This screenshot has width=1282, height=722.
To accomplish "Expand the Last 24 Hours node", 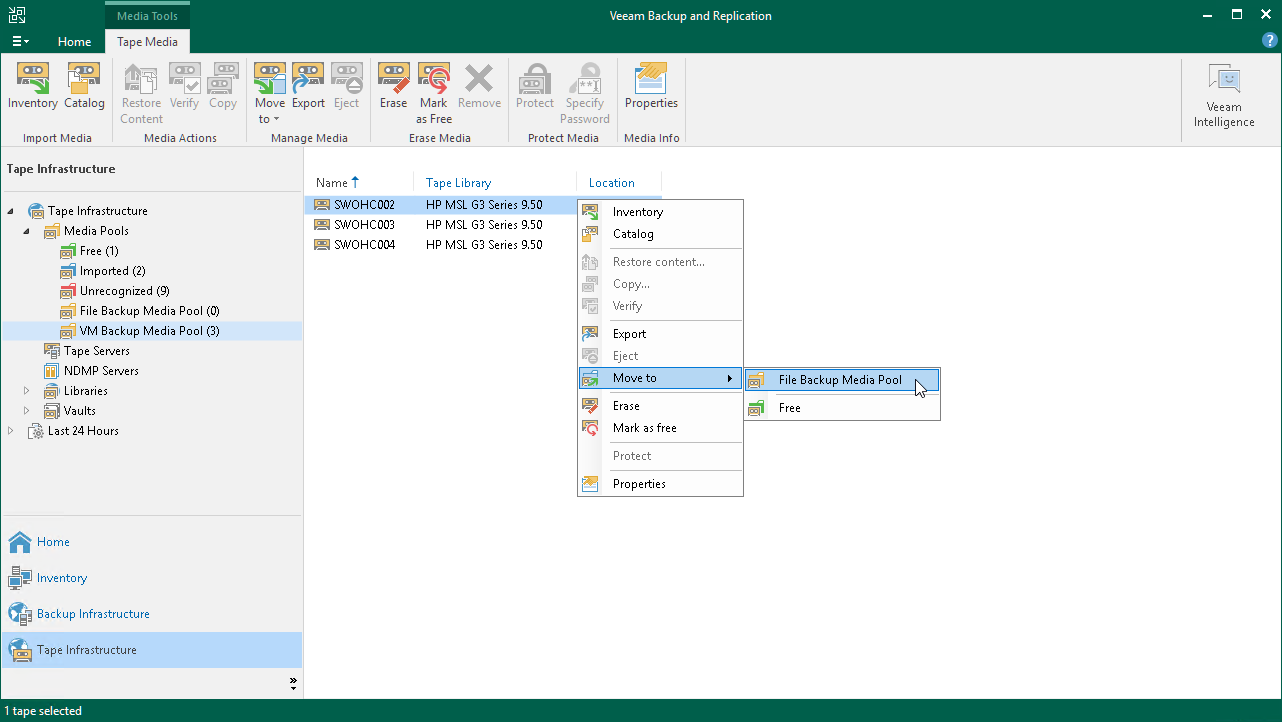I will [x=11, y=431].
